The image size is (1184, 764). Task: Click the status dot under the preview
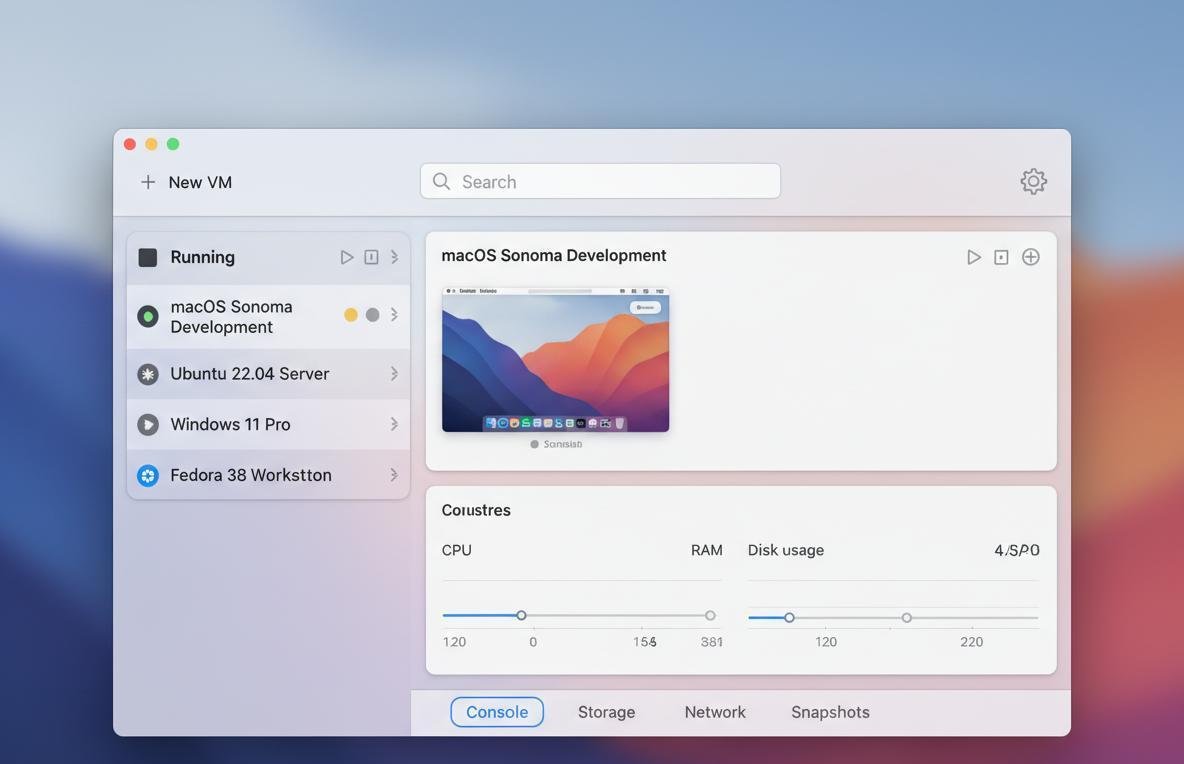(535, 444)
